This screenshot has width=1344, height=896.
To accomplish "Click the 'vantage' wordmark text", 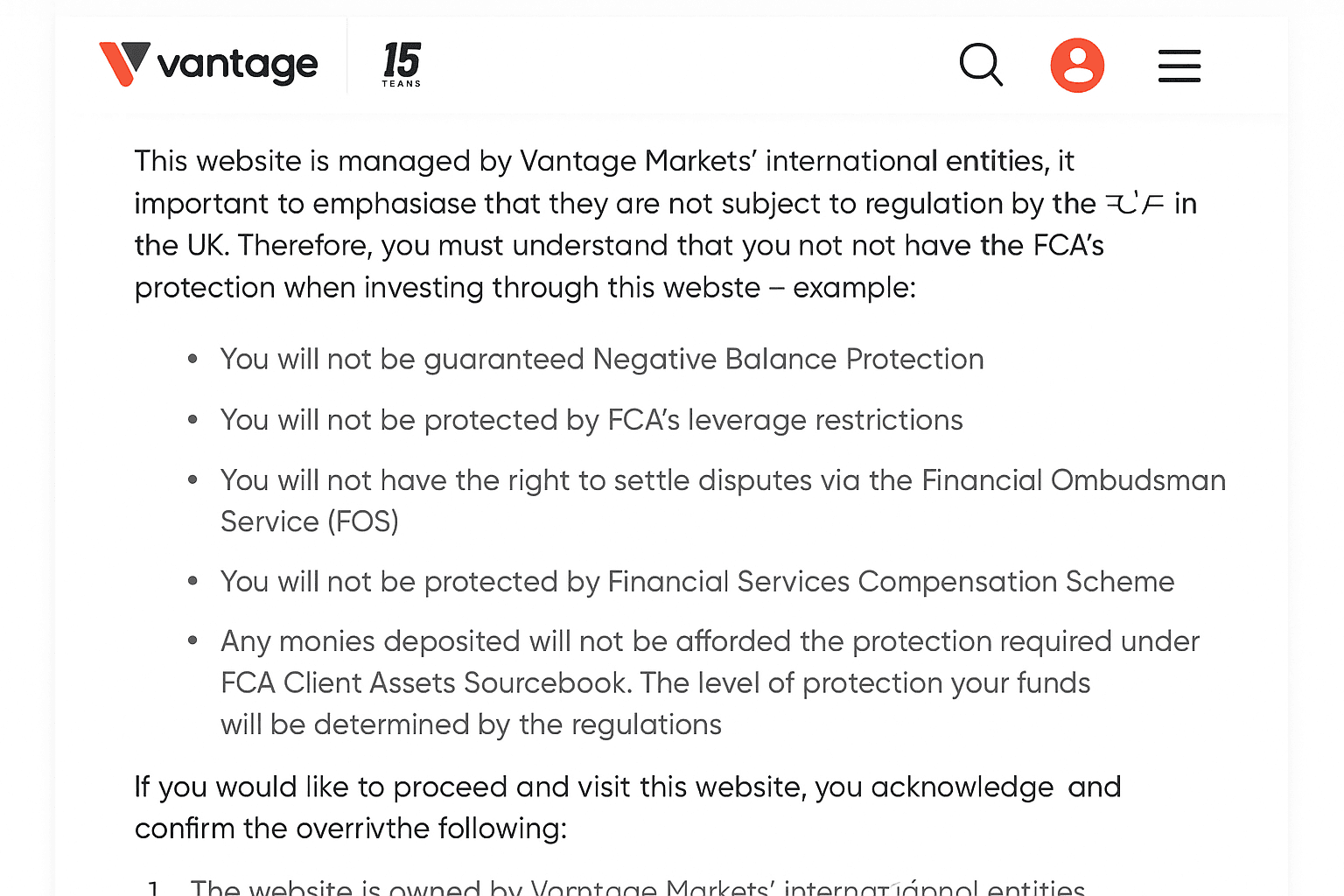I will [x=237, y=65].
